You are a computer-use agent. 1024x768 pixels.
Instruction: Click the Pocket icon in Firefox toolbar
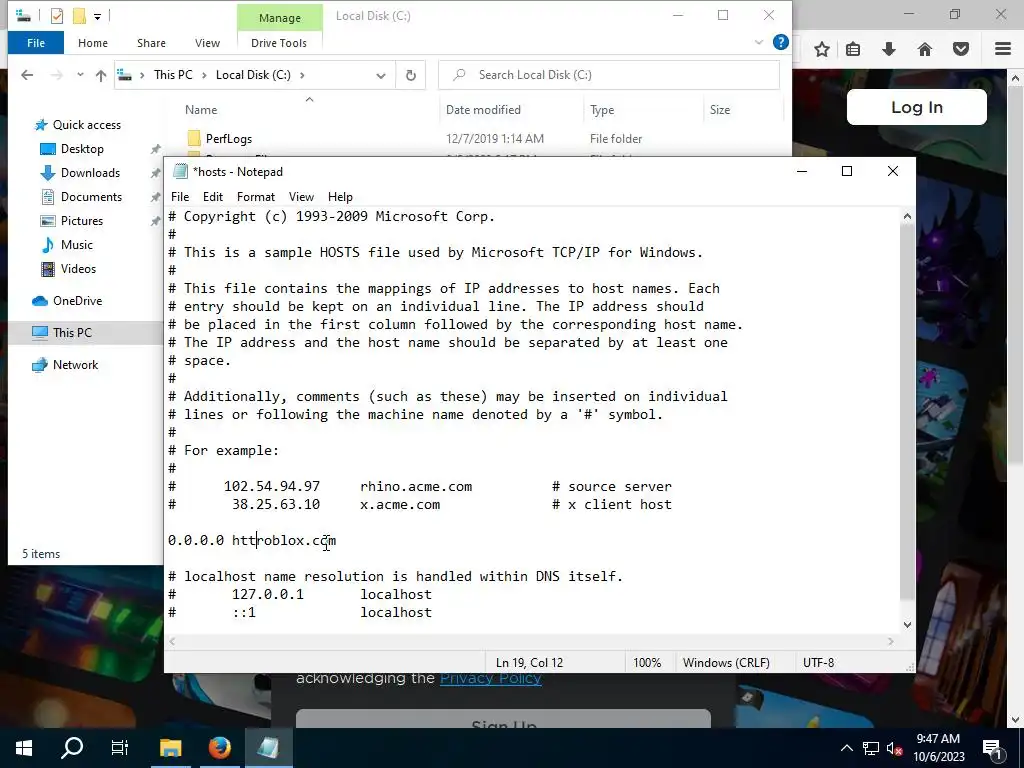(x=961, y=50)
